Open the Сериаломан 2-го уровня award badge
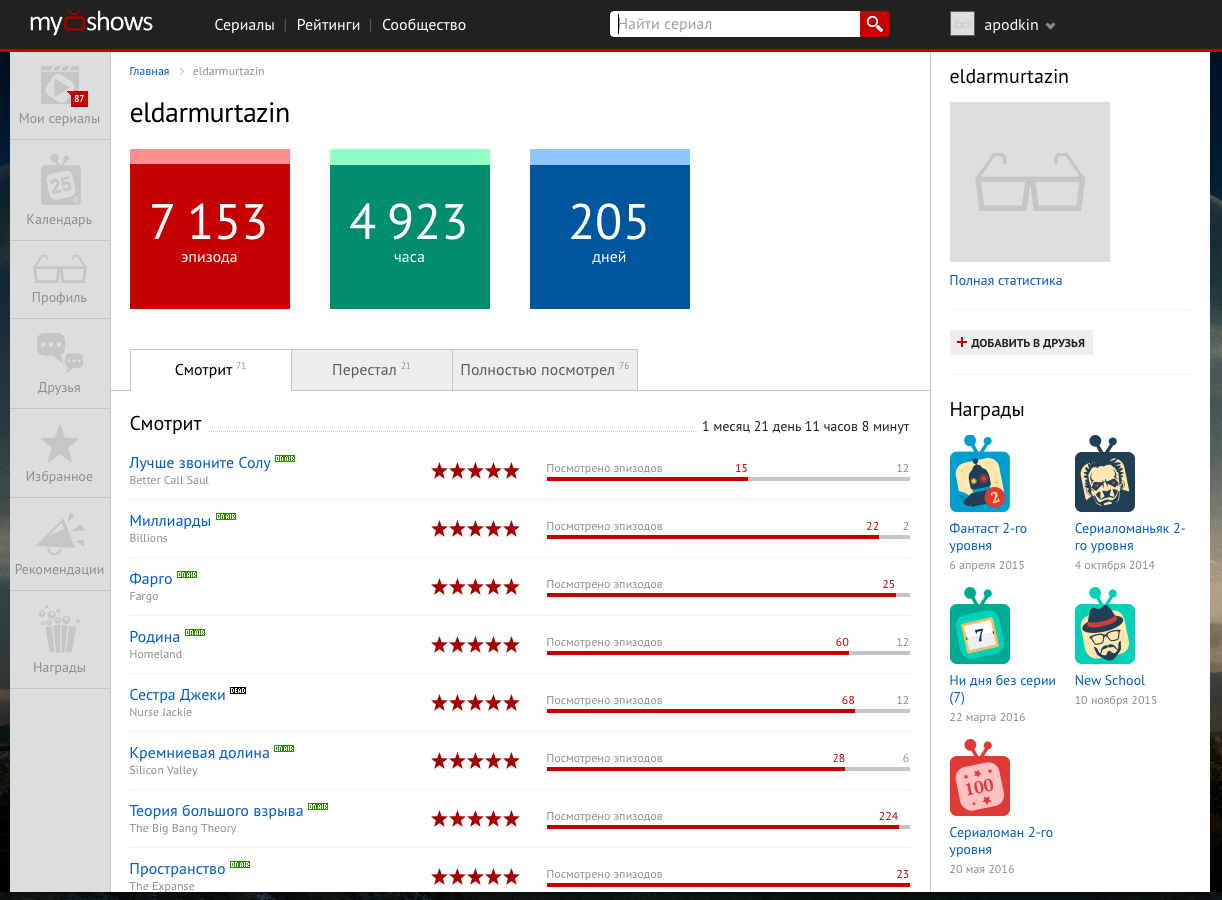The width and height of the screenshot is (1222, 900). click(979, 779)
